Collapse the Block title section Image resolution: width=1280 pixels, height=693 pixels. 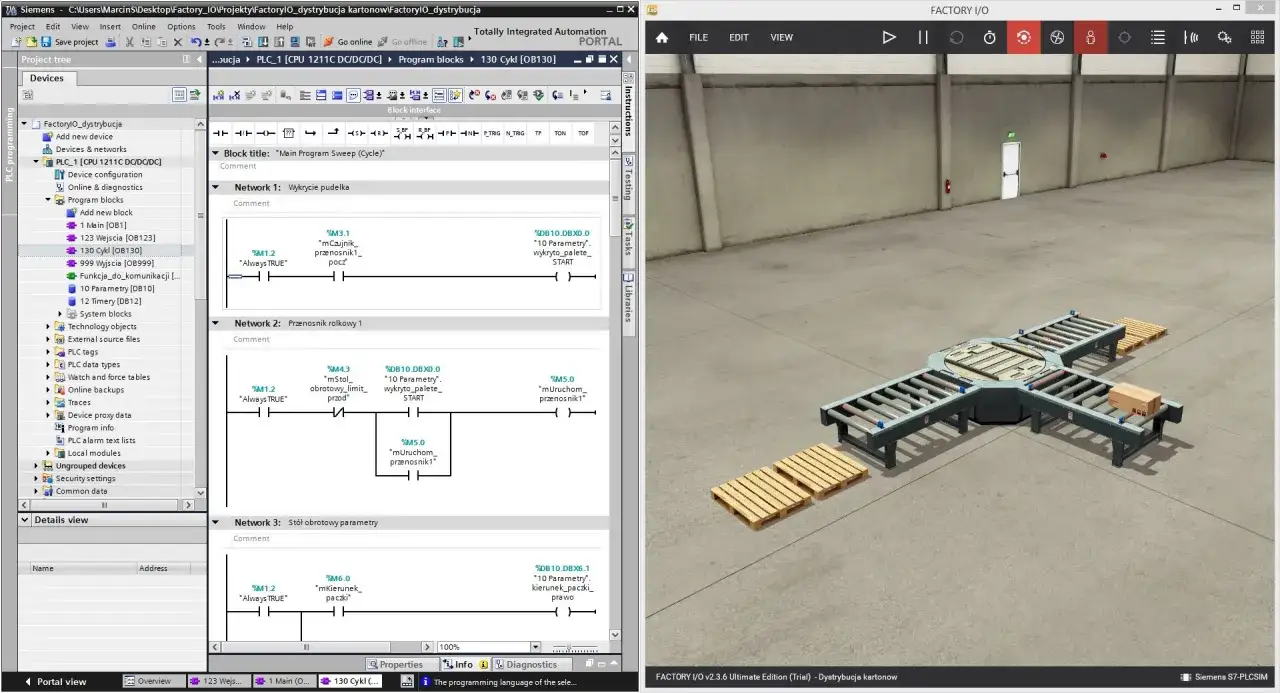[215, 153]
